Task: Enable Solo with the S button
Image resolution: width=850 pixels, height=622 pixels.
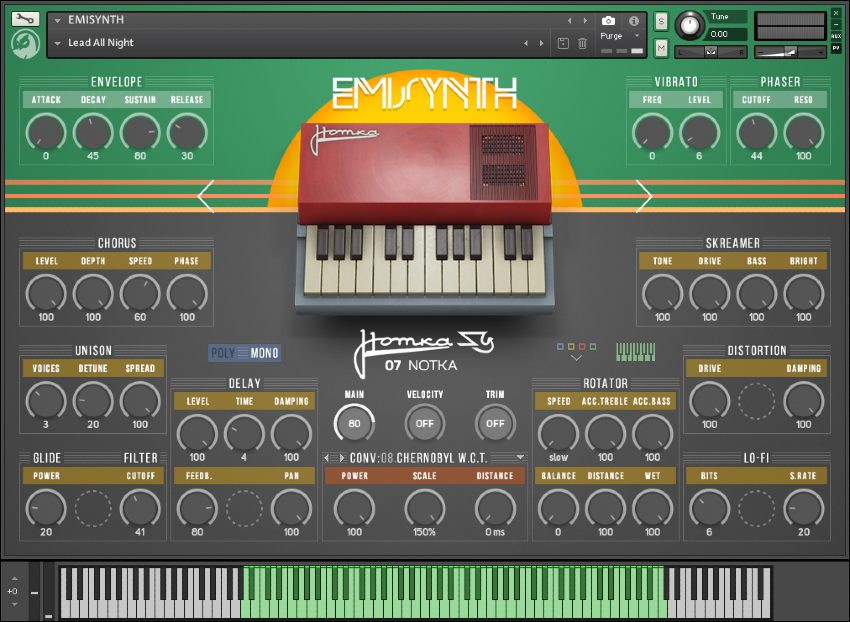Action: click(x=661, y=21)
